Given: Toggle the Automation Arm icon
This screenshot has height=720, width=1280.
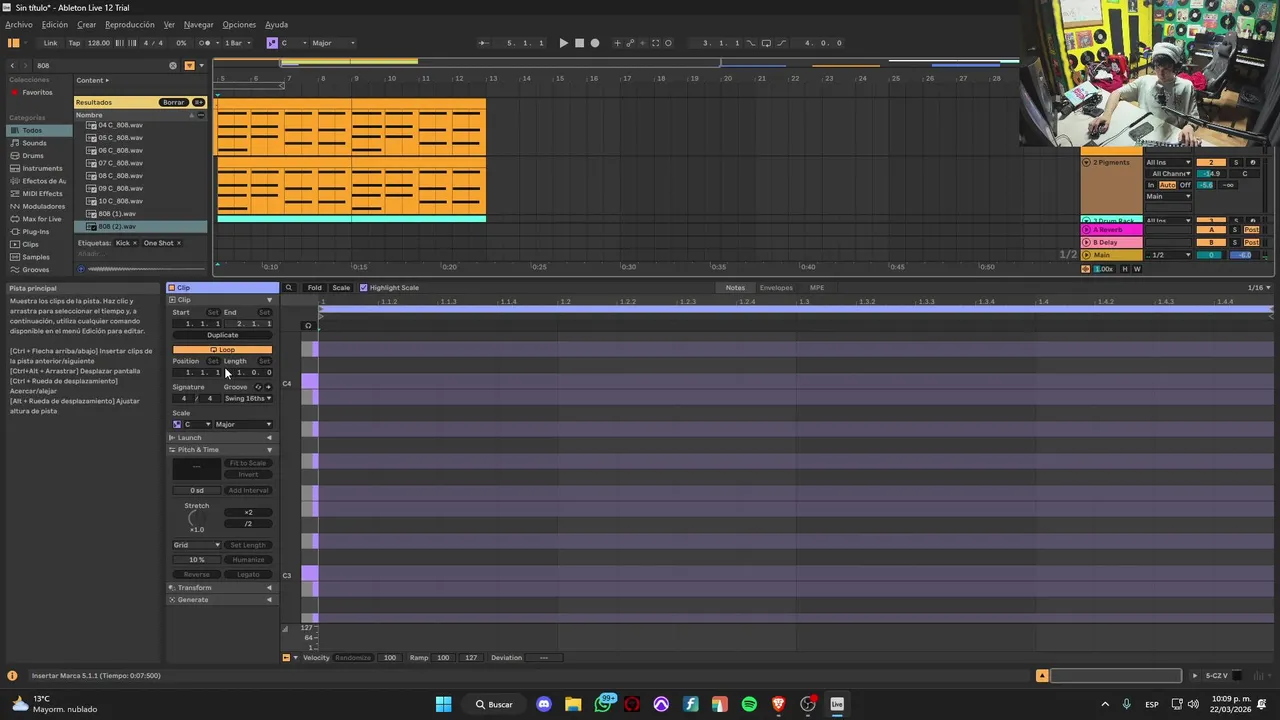Looking at the screenshot, I should [630, 43].
